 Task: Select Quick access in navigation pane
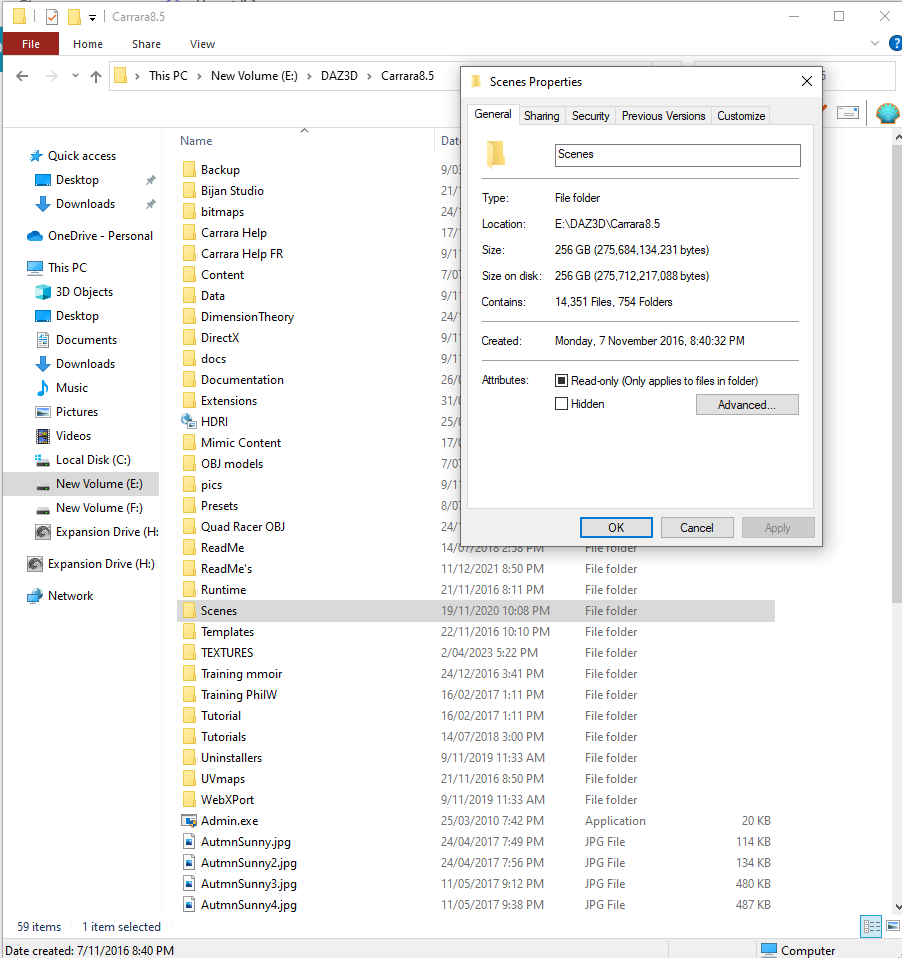[x=82, y=156]
